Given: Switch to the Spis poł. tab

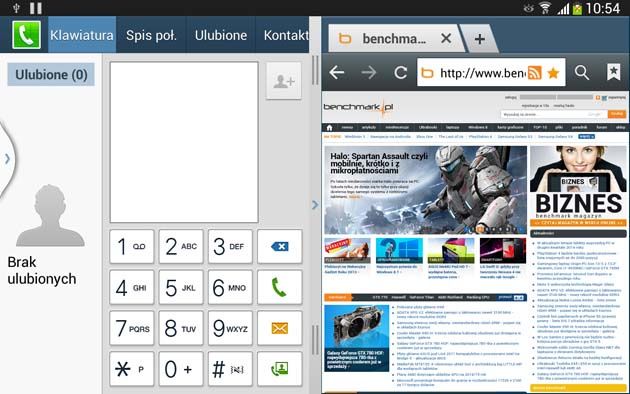Looking at the screenshot, I should [151, 35].
